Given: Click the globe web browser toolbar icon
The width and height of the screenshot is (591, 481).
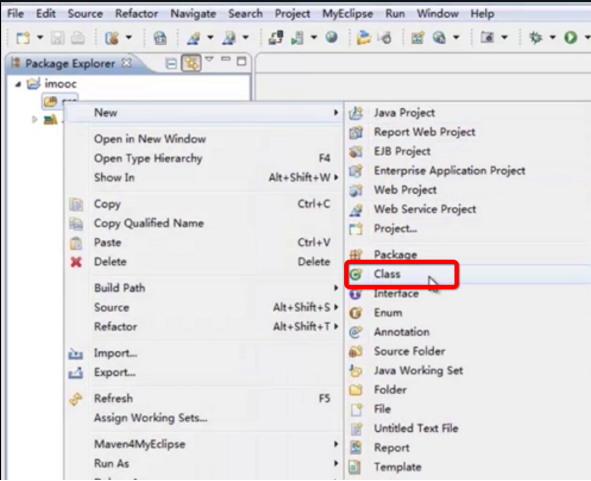Looking at the screenshot, I should click(332, 37).
